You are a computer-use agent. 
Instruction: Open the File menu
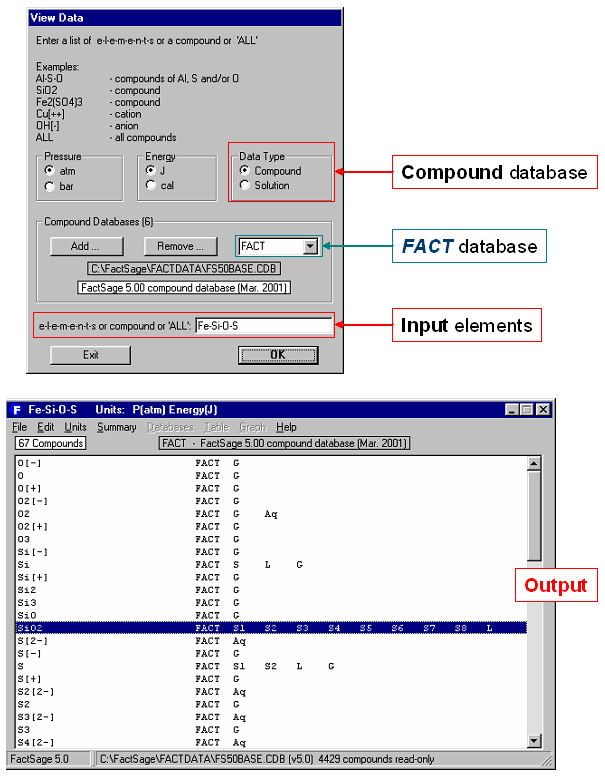(x=19, y=427)
